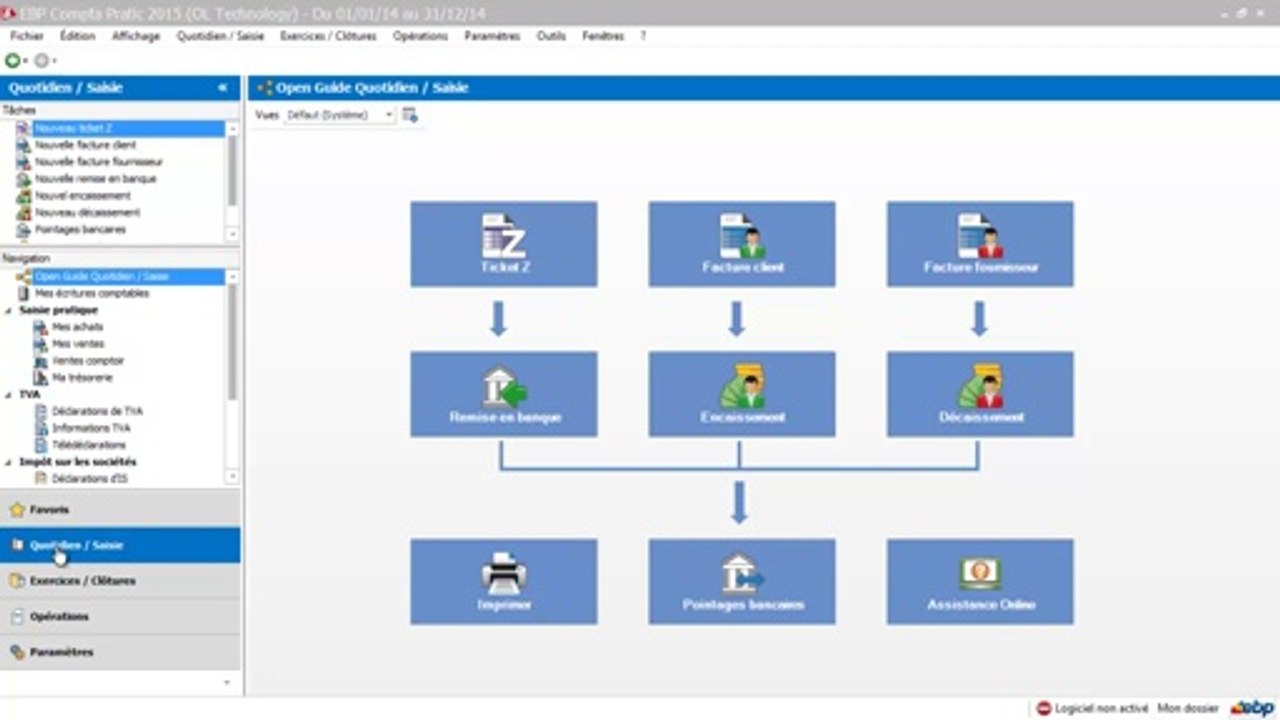Collapse the TVA tree group
This screenshot has width=1280, height=720.
coord(9,394)
